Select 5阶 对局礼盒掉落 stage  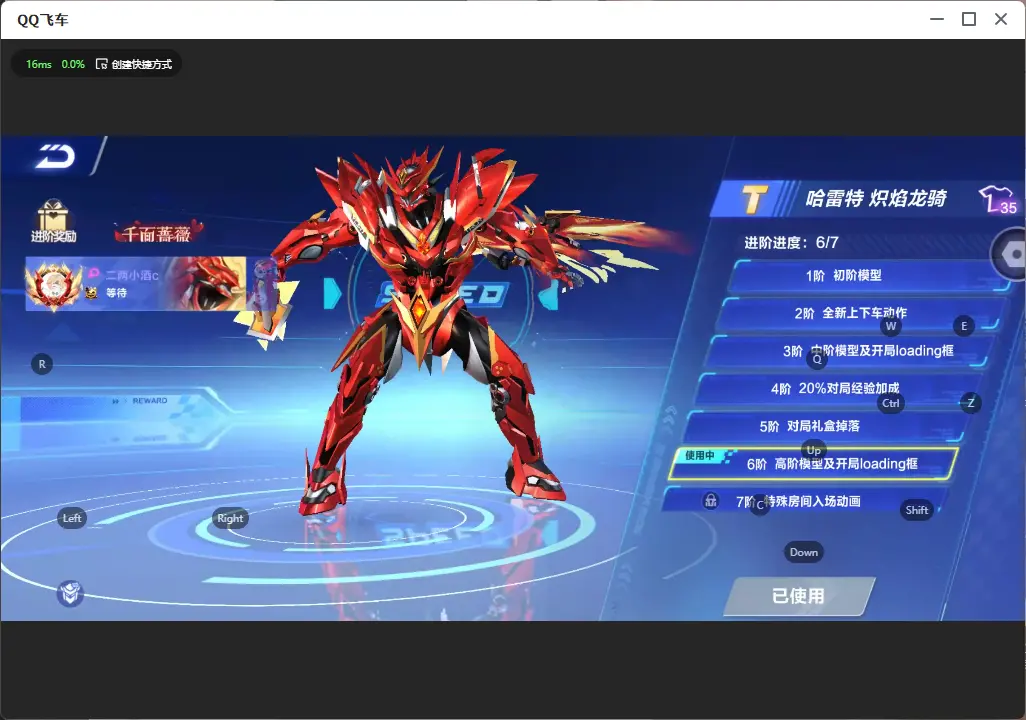point(826,427)
